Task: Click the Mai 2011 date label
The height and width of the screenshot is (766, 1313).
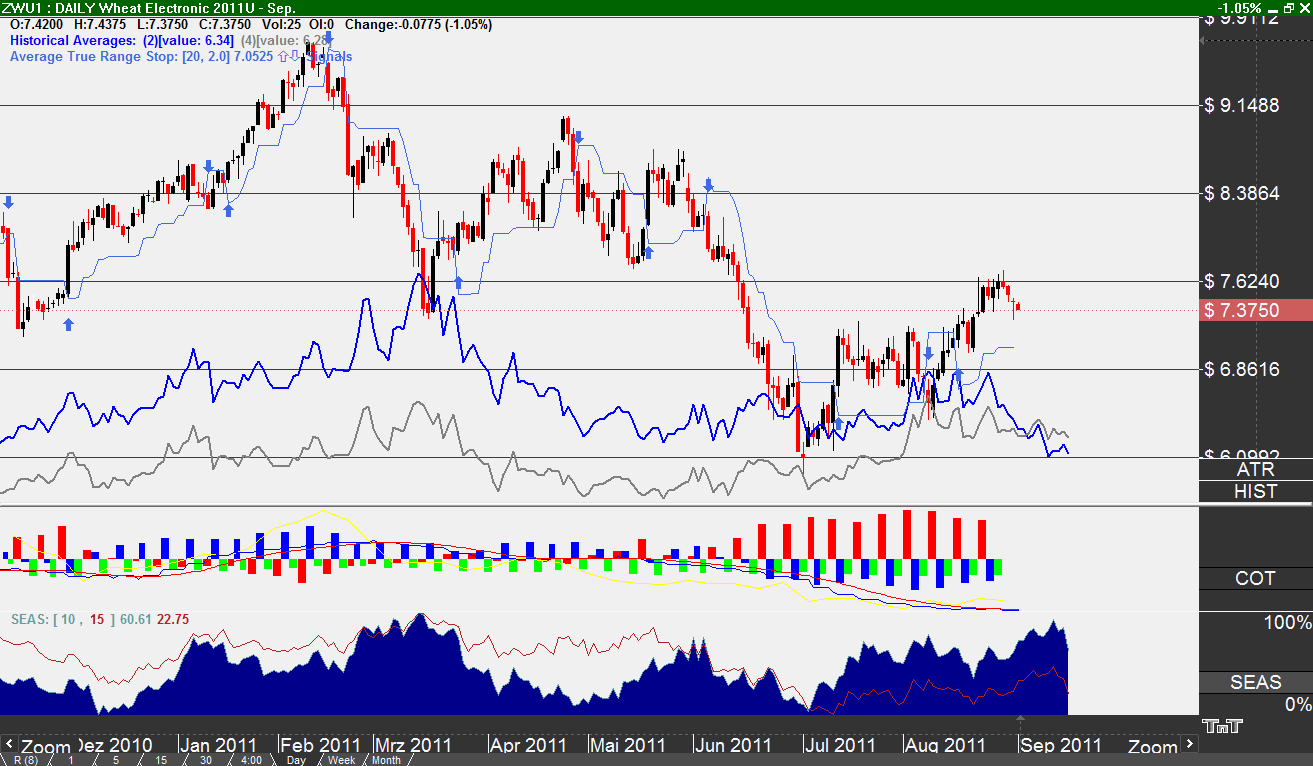Action: [628, 746]
